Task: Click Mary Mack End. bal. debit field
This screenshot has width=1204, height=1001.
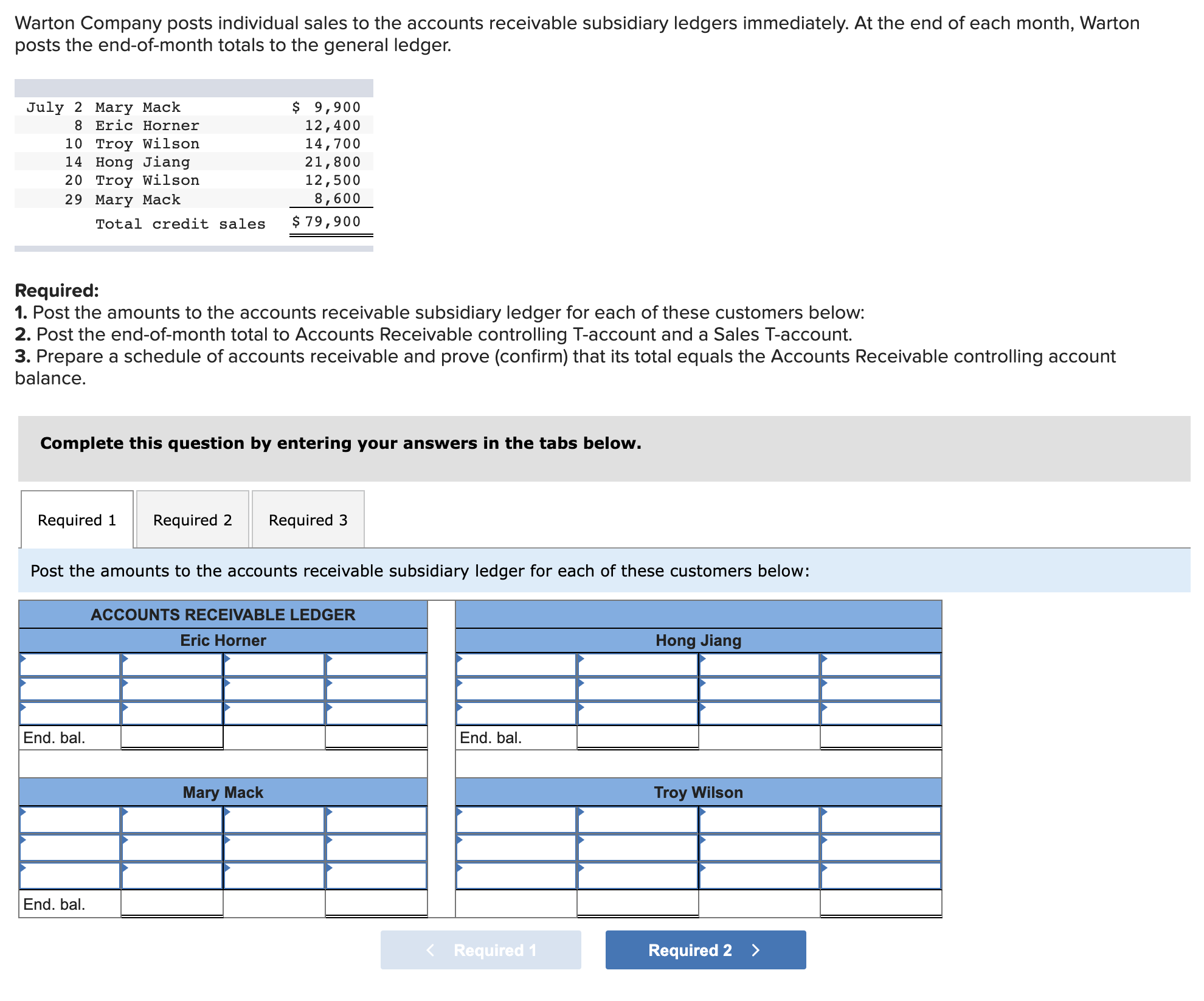Action: [172, 904]
